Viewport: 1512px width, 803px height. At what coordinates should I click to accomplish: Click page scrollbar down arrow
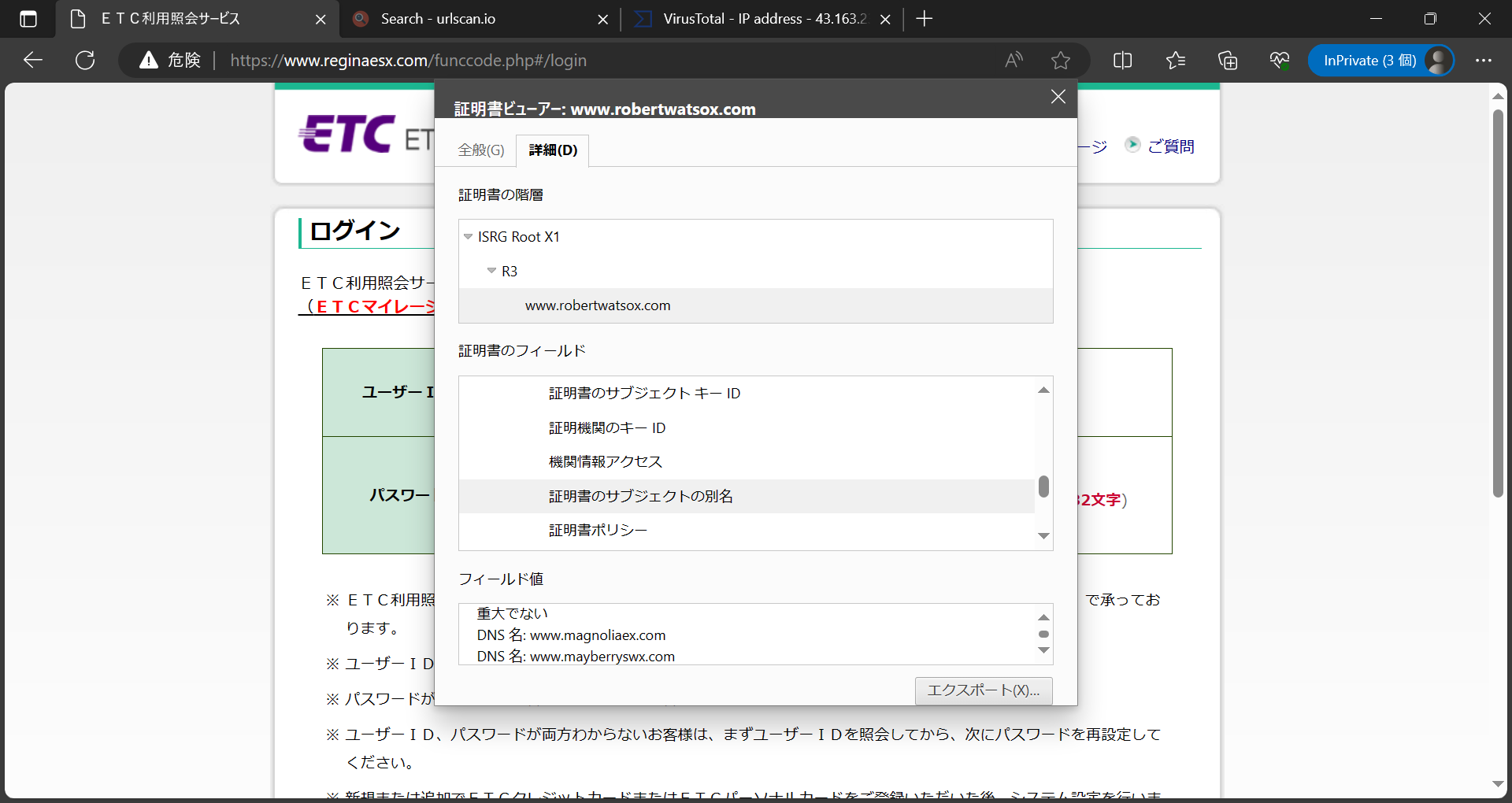point(1498,784)
